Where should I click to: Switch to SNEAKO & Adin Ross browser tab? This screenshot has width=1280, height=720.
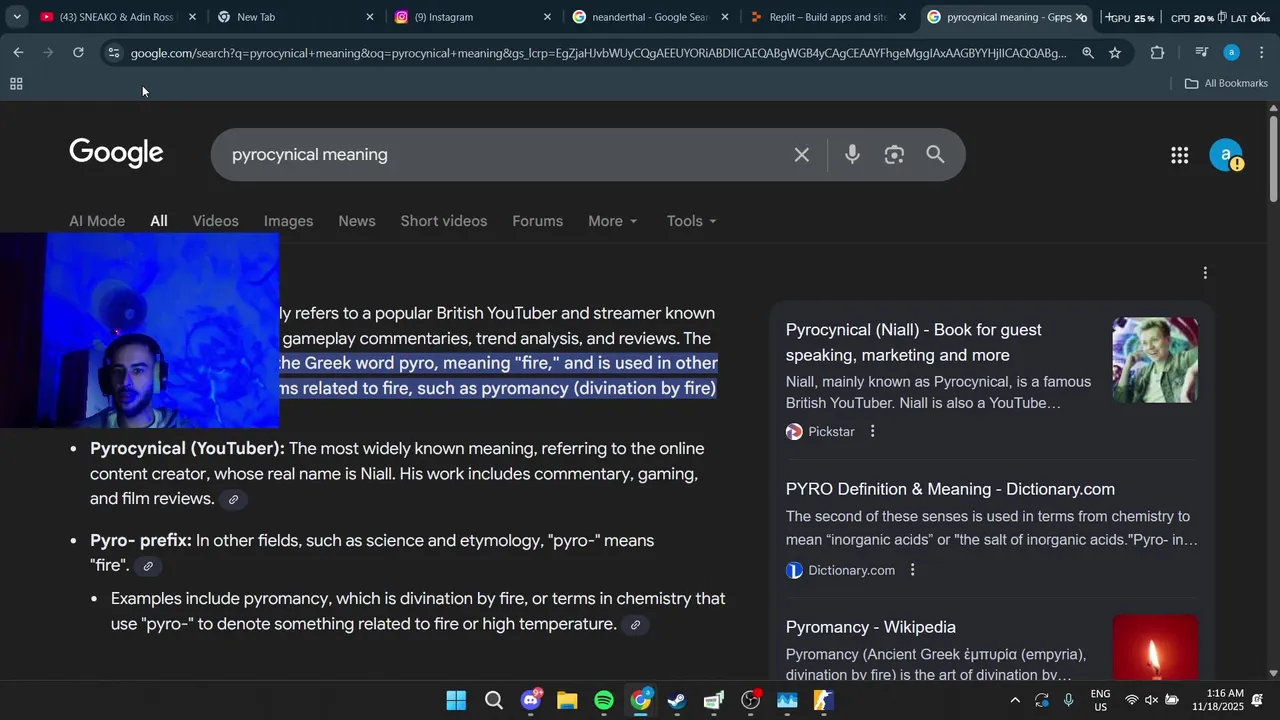click(x=117, y=17)
